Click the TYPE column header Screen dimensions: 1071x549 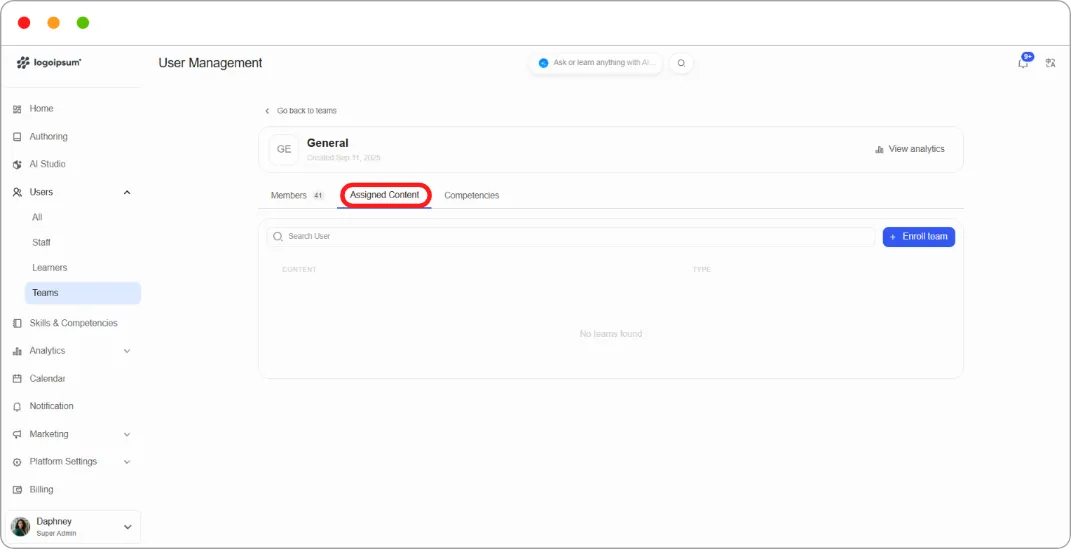click(701, 270)
